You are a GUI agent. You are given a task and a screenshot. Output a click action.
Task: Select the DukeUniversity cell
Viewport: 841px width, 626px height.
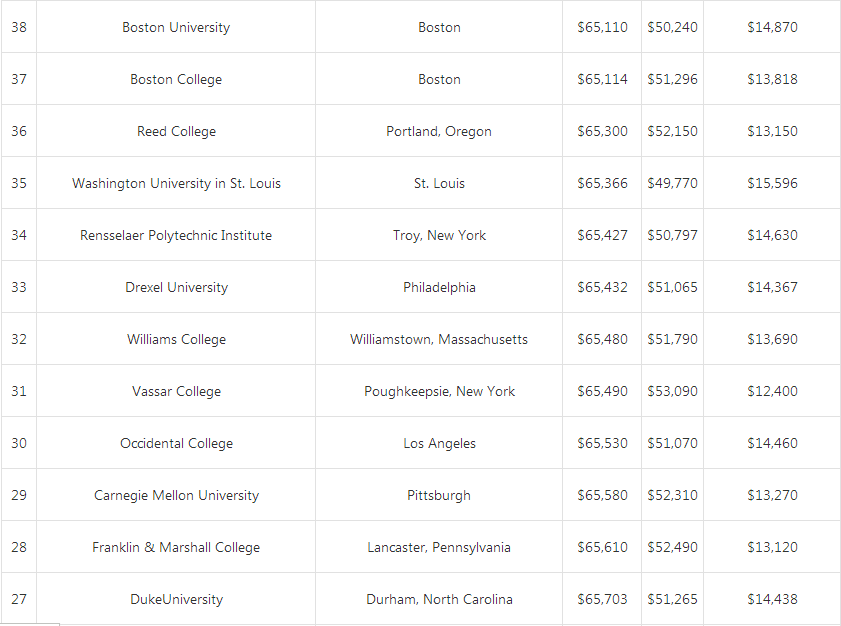click(176, 599)
